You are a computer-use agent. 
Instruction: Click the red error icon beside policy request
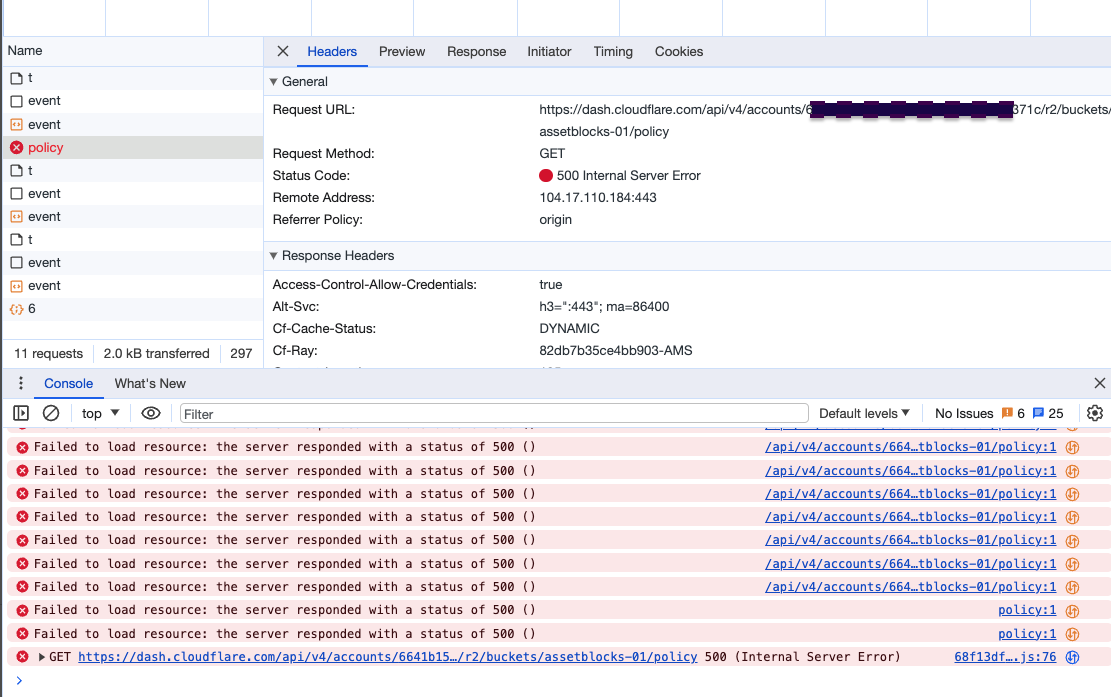[x=15, y=146]
